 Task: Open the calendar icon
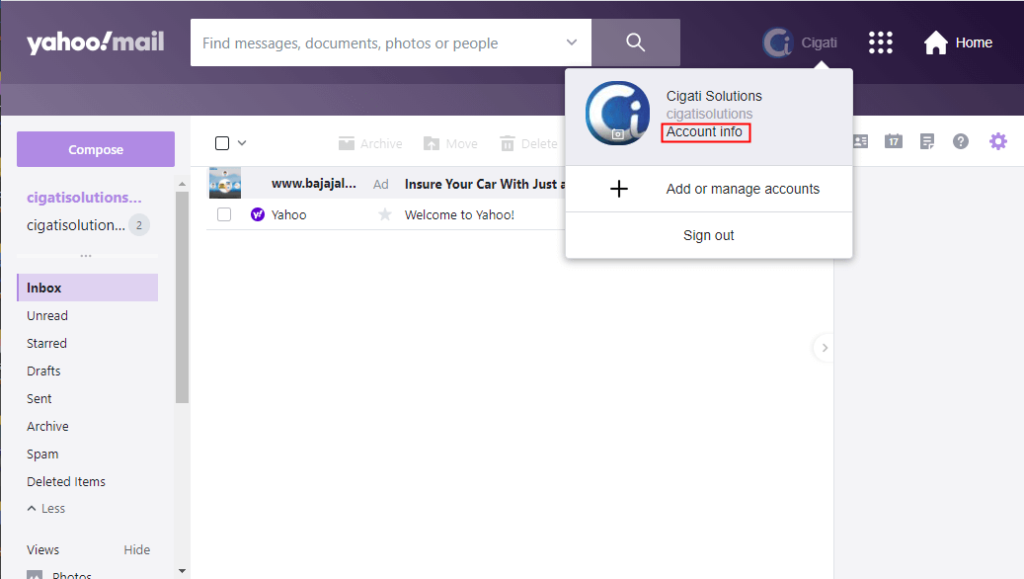[893, 142]
